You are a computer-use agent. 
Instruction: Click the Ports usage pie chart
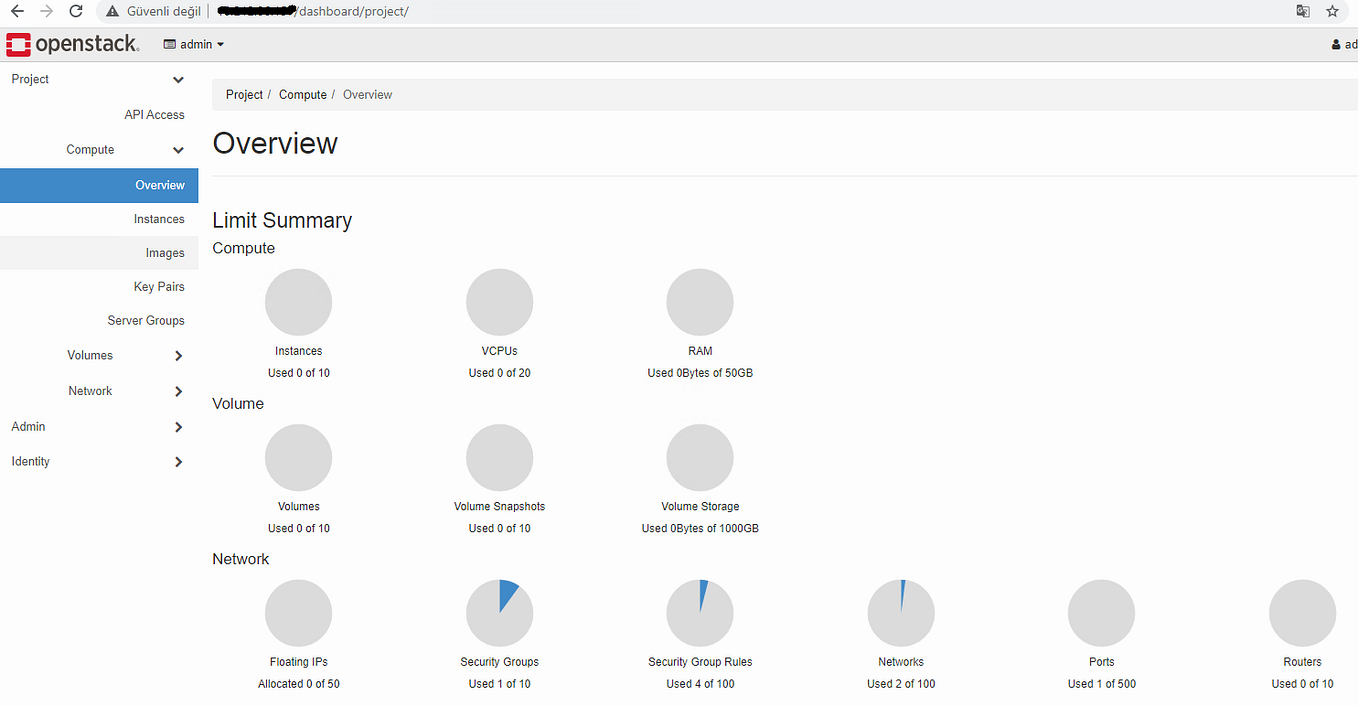pyautogui.click(x=1101, y=613)
